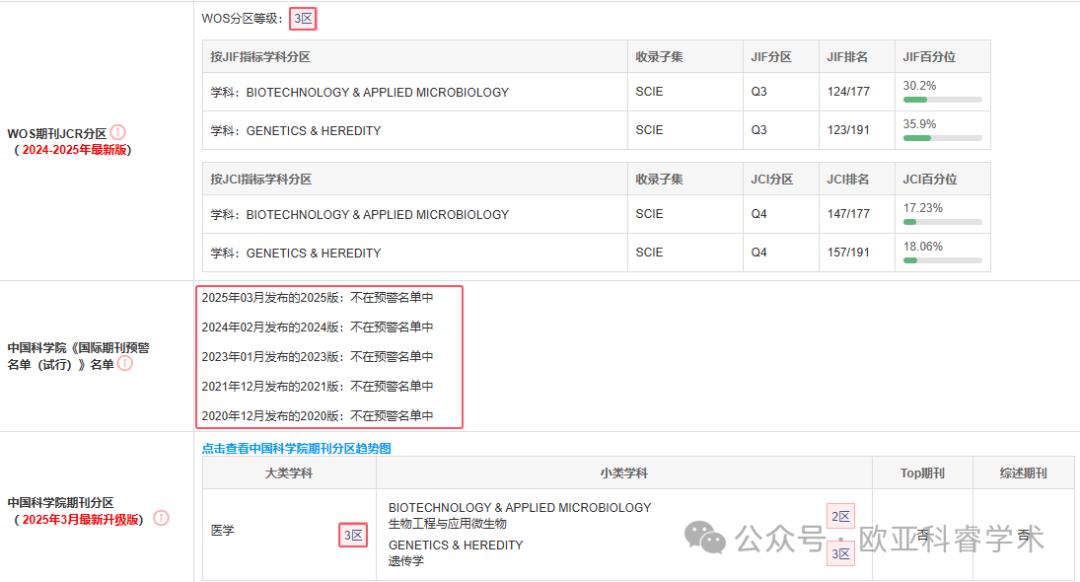Screen dimensions: 1080x582
Task: Click the 2025年03月发布的2025版 warning list entry
Action: tap(318, 298)
